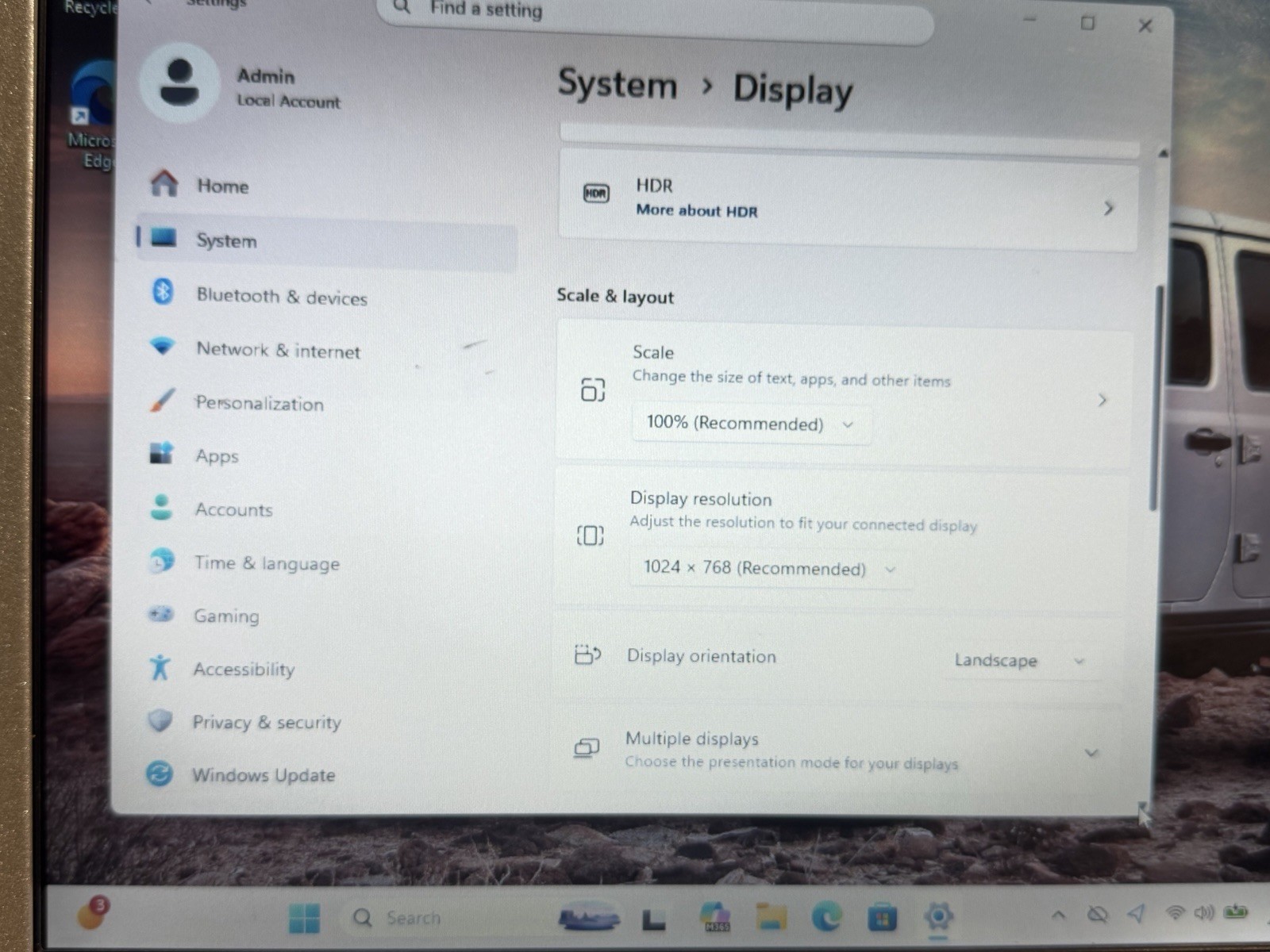Open the Display resolution dropdown
Viewport: 1270px width, 952px height.
click(770, 568)
